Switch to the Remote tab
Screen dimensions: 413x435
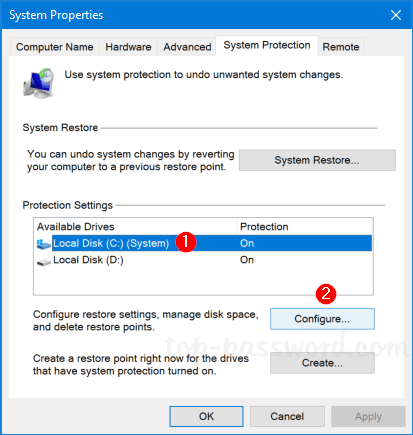click(341, 47)
